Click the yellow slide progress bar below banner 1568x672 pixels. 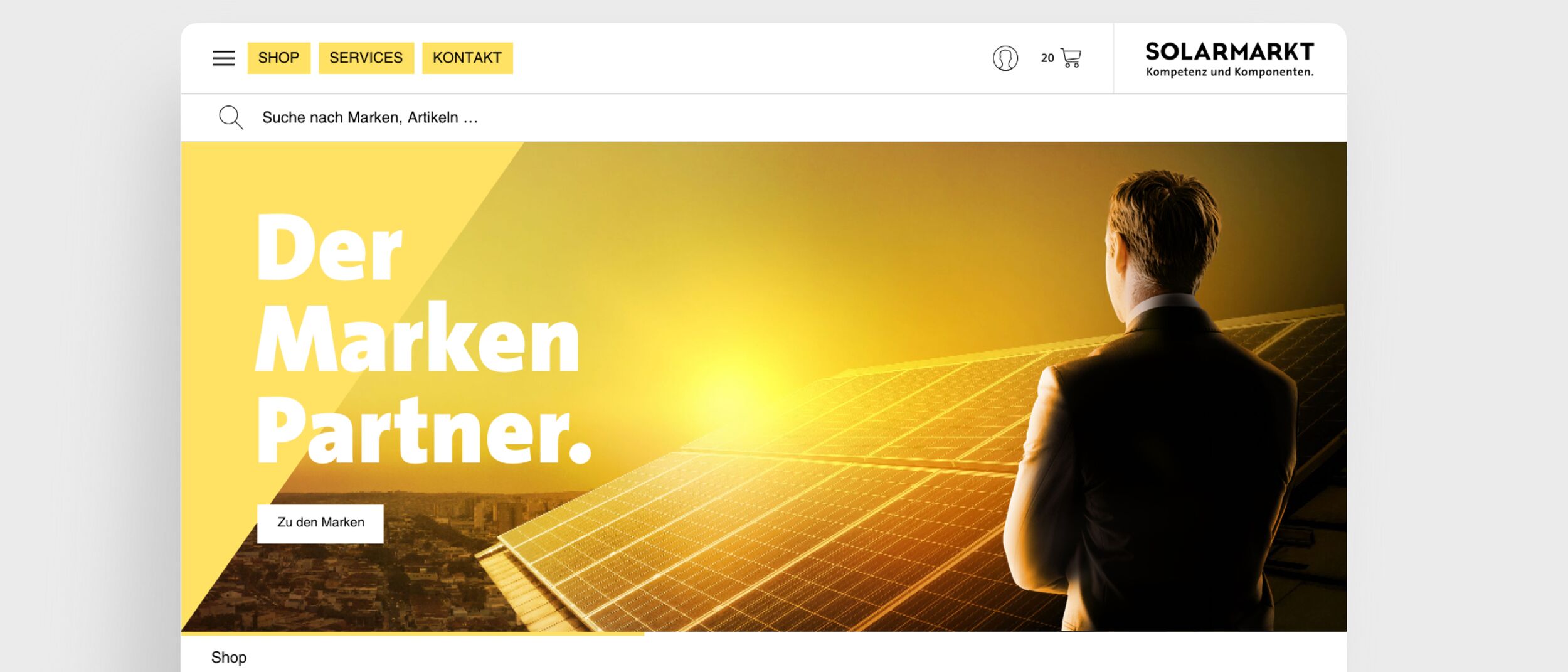coord(413,634)
